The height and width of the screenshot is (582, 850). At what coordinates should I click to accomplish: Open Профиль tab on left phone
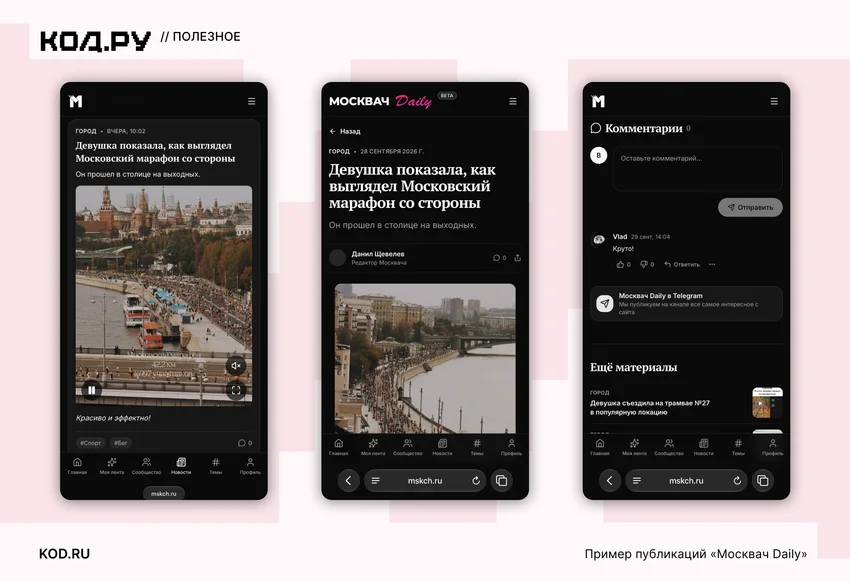pyautogui.click(x=250, y=465)
